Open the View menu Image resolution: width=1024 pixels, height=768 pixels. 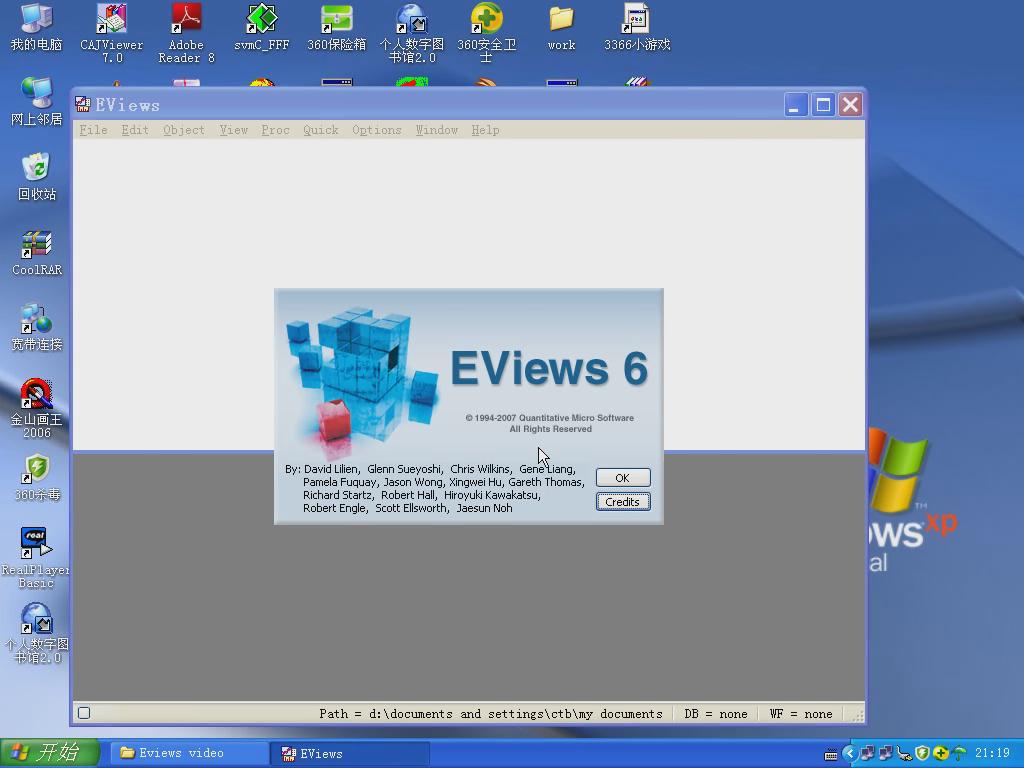click(233, 130)
